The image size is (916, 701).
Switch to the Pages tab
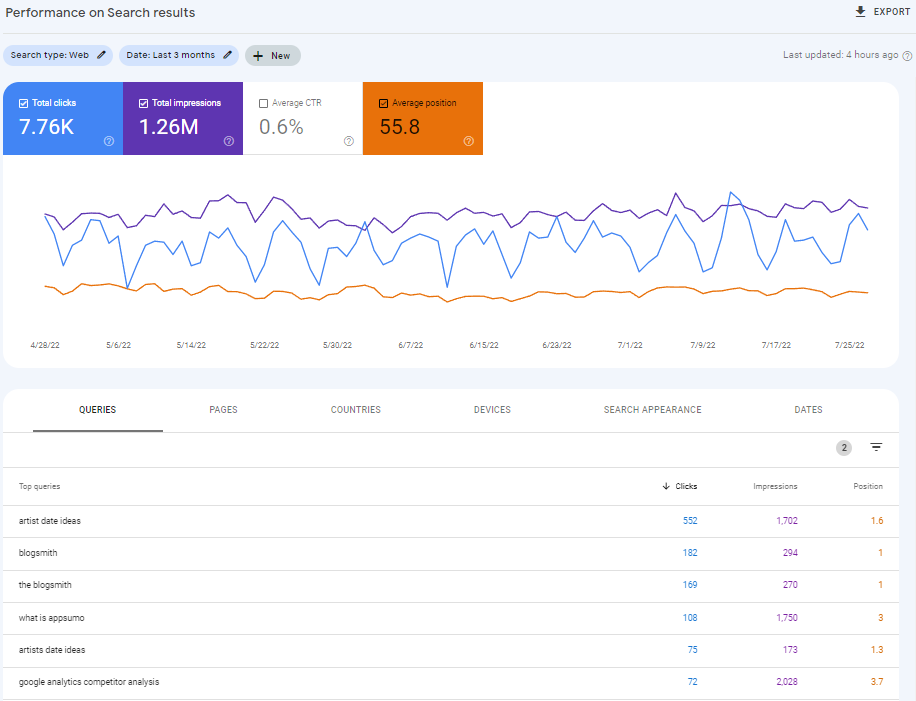point(223,410)
